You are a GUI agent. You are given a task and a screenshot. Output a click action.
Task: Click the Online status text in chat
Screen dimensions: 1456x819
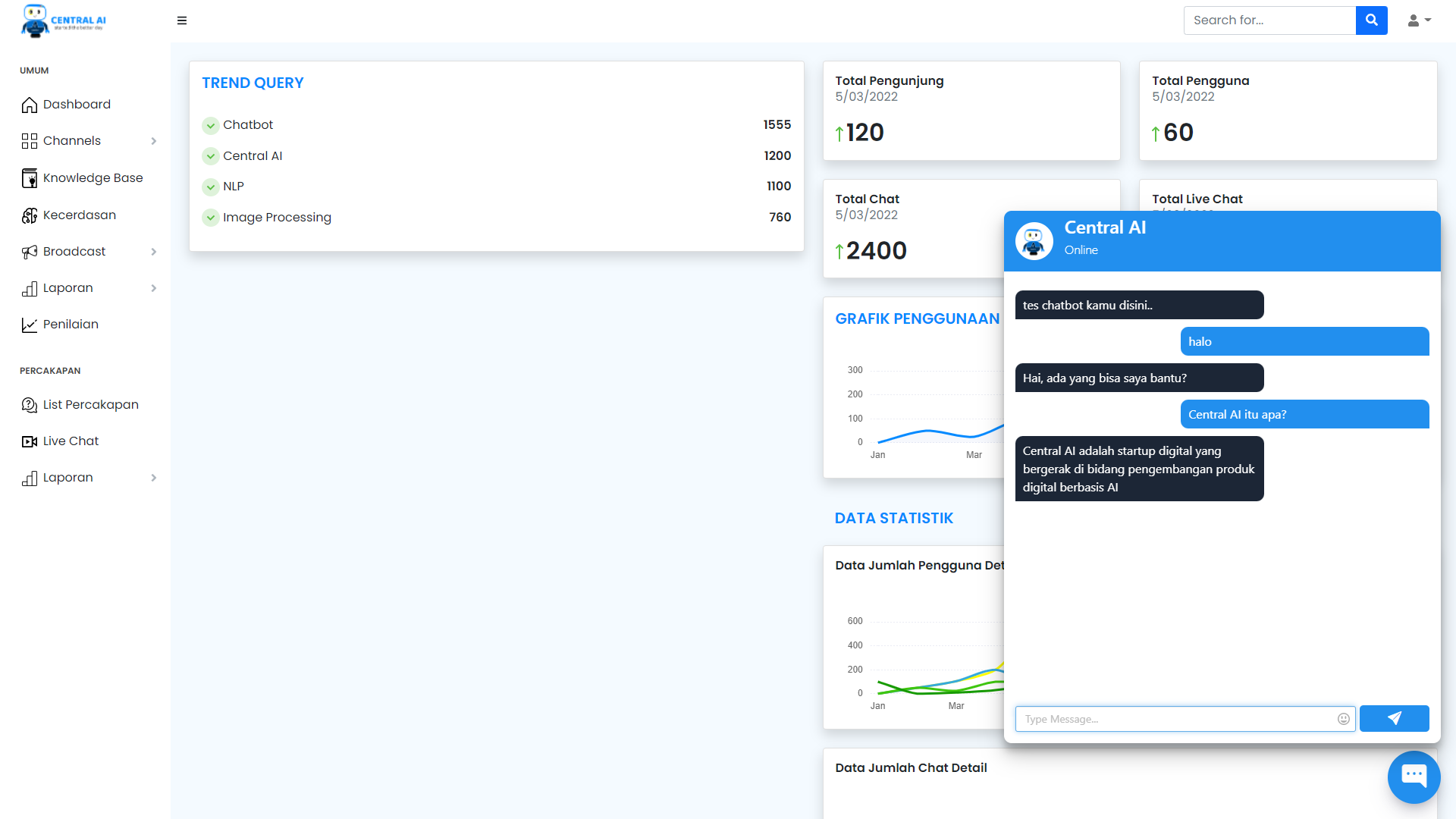tap(1081, 250)
